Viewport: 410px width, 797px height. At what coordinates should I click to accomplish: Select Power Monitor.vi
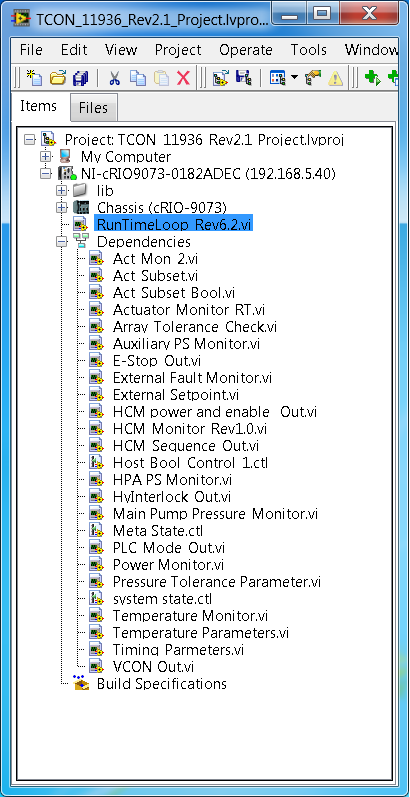pos(168,565)
